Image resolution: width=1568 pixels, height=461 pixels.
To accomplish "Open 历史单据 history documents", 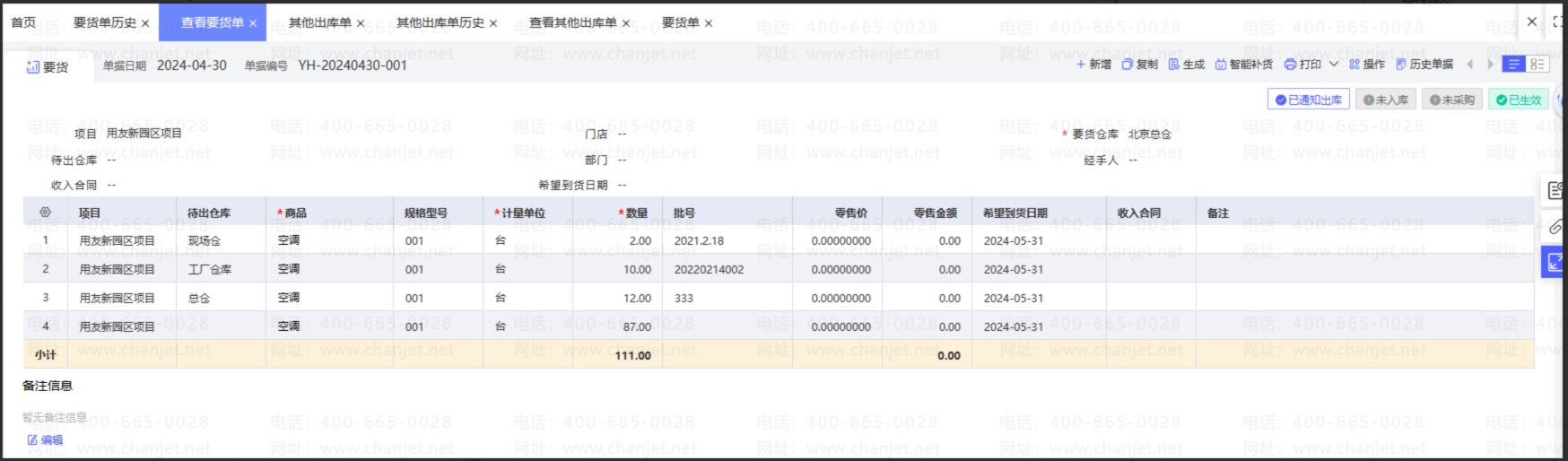I will click(x=1424, y=65).
